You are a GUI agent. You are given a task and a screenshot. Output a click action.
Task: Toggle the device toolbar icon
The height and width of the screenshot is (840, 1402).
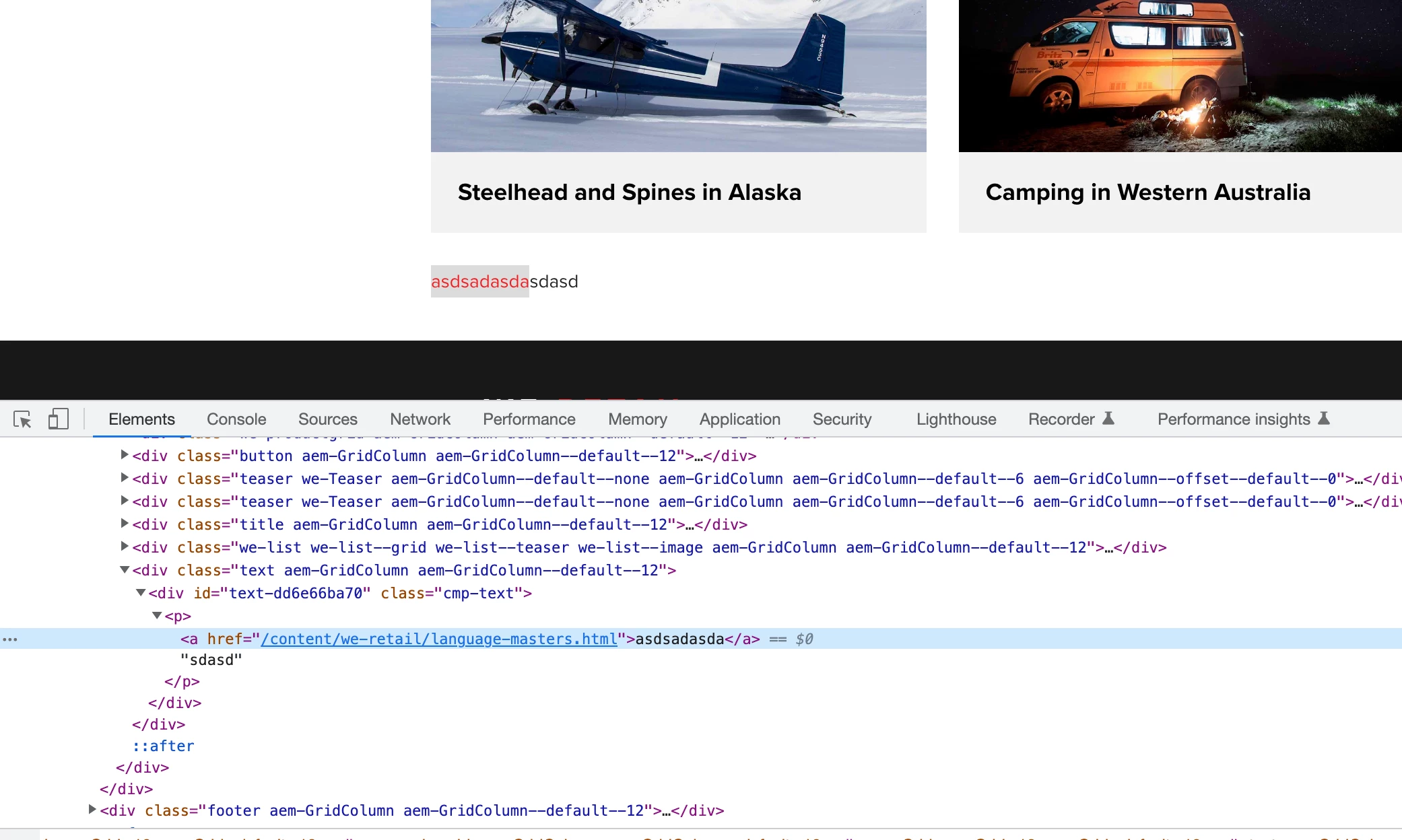58,419
